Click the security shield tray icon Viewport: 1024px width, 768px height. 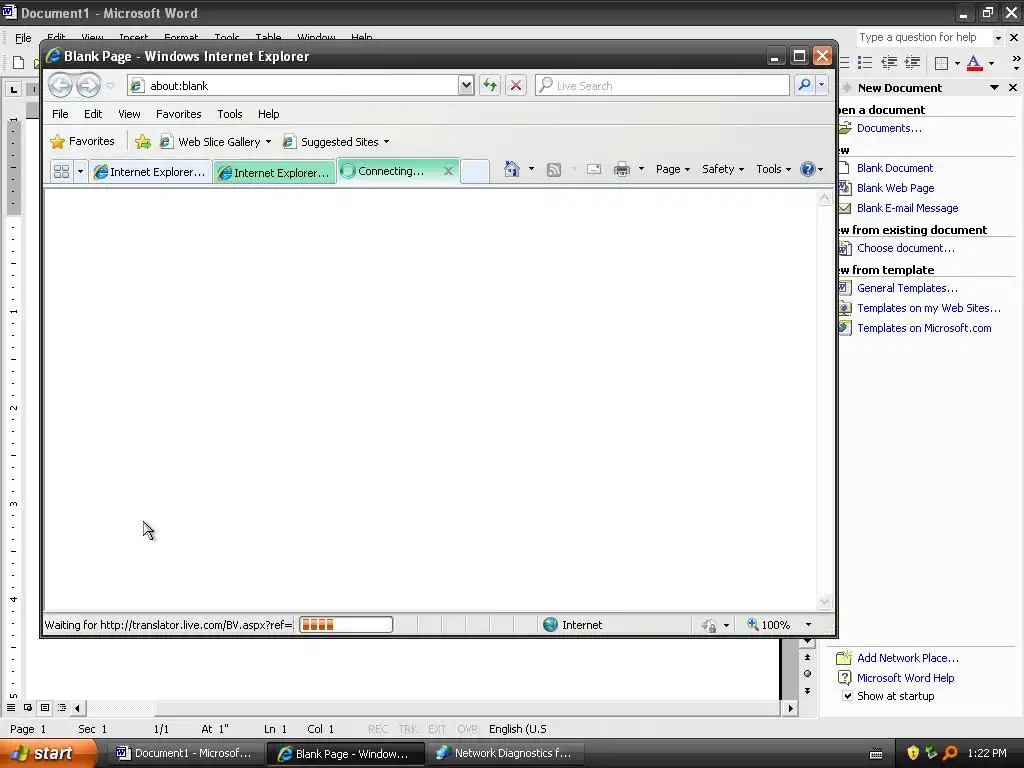913,753
